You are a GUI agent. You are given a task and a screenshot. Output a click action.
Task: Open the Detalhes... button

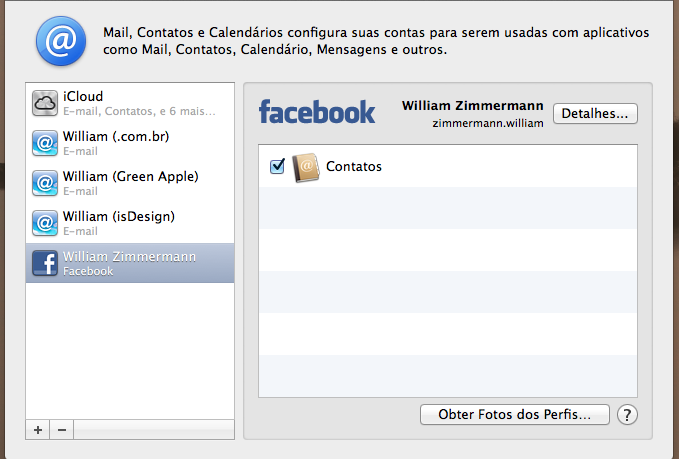point(595,113)
